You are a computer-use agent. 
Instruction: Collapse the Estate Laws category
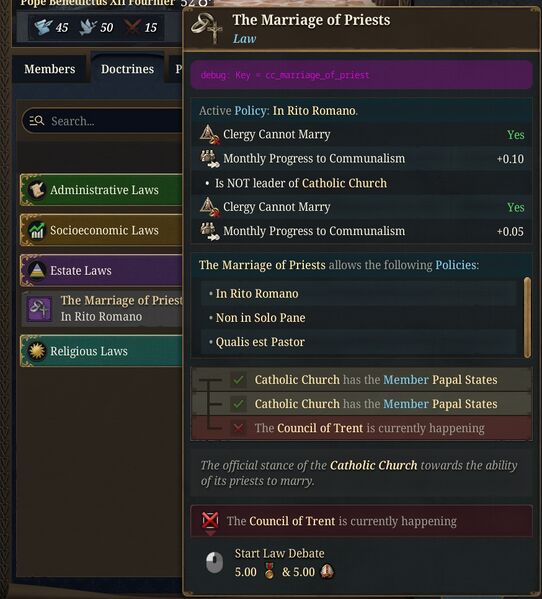tap(101, 270)
